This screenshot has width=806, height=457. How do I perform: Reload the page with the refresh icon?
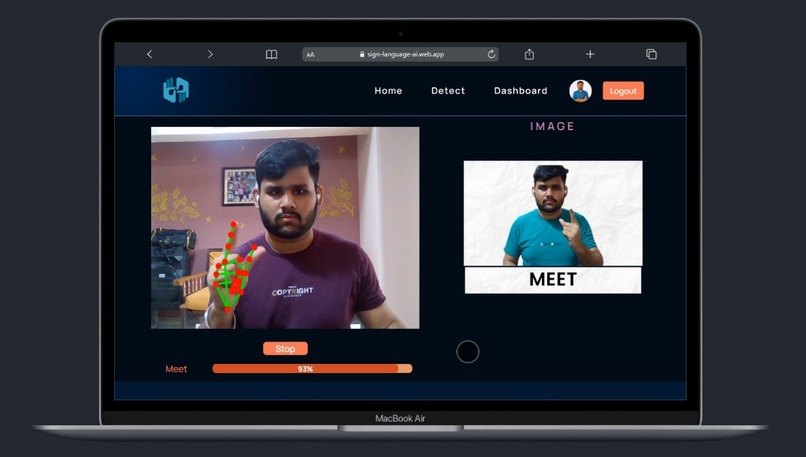coord(491,54)
